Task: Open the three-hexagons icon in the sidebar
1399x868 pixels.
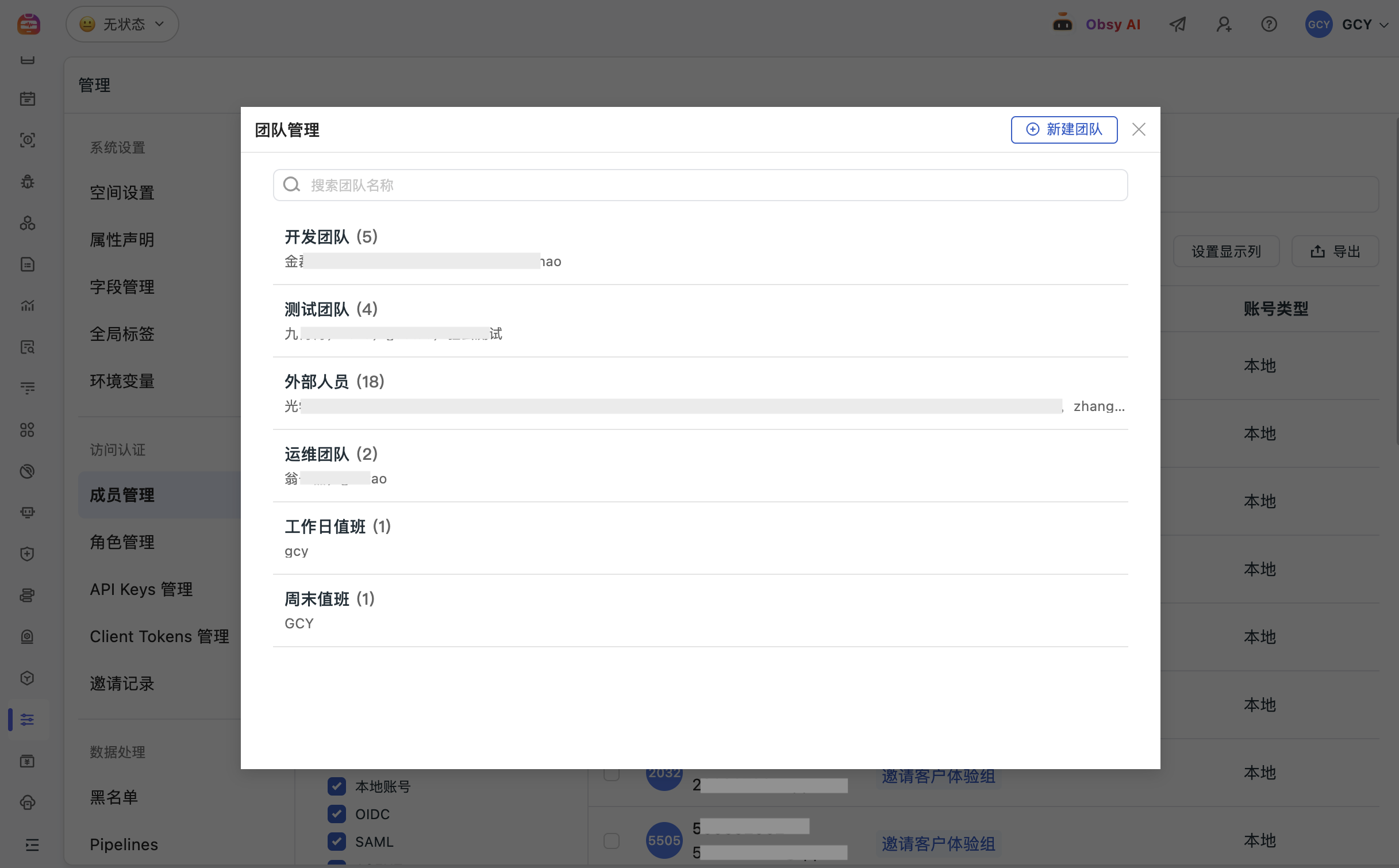Action: pos(28,223)
